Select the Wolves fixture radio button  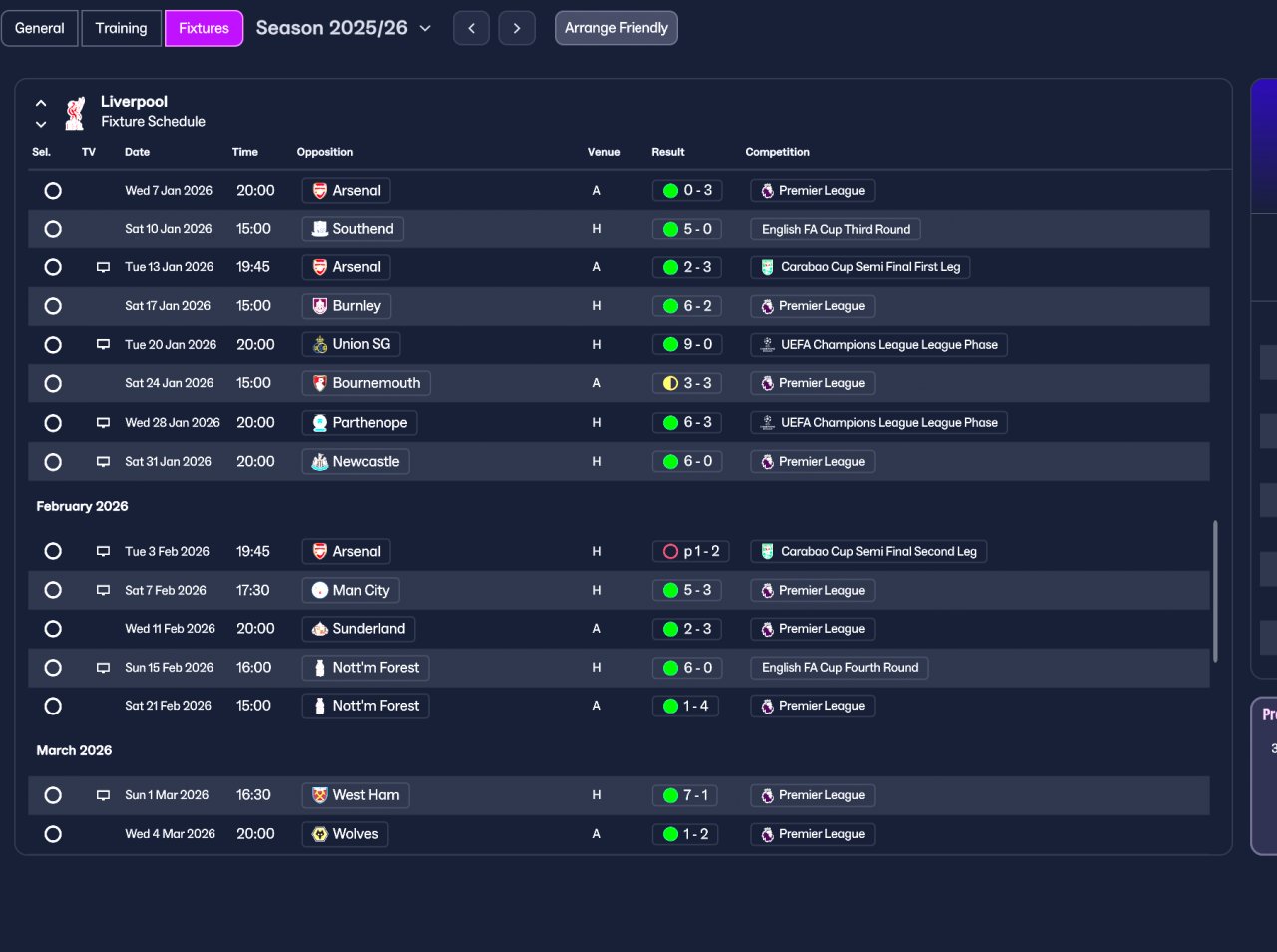53,834
